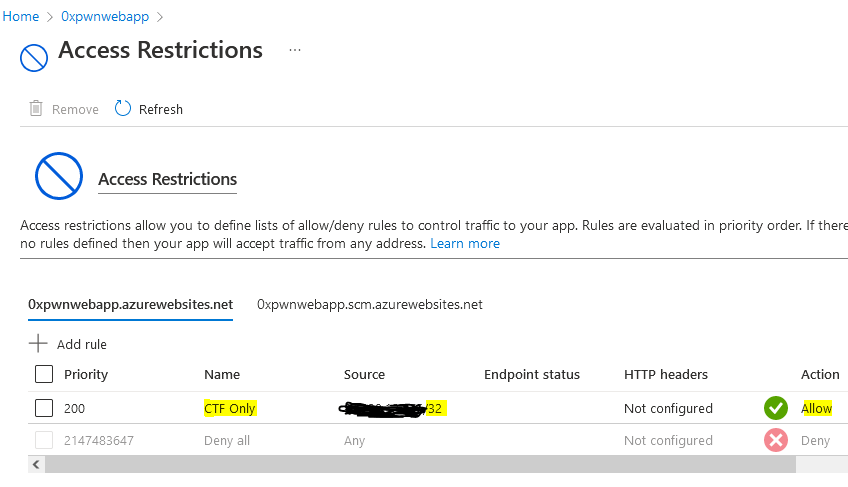848x487 pixels.
Task: Click the left arrow on horizontal scrollbar
Action: click(x=37, y=465)
